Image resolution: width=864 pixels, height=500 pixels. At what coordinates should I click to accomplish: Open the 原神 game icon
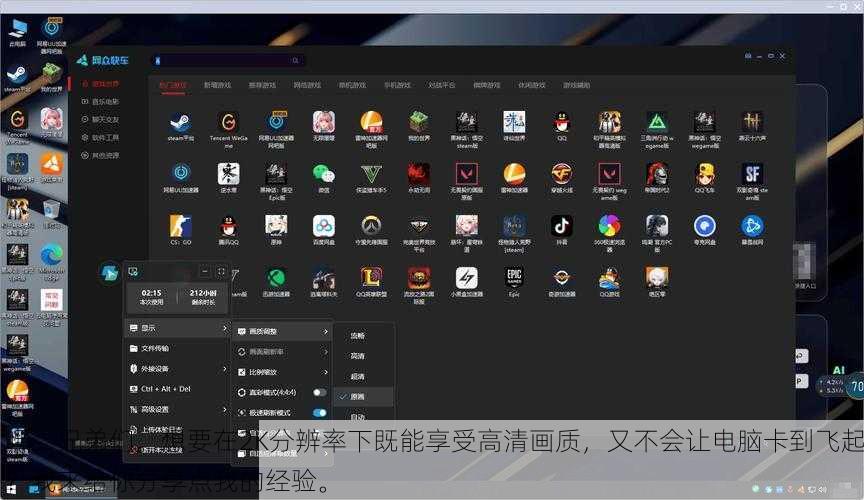[x=276, y=226]
